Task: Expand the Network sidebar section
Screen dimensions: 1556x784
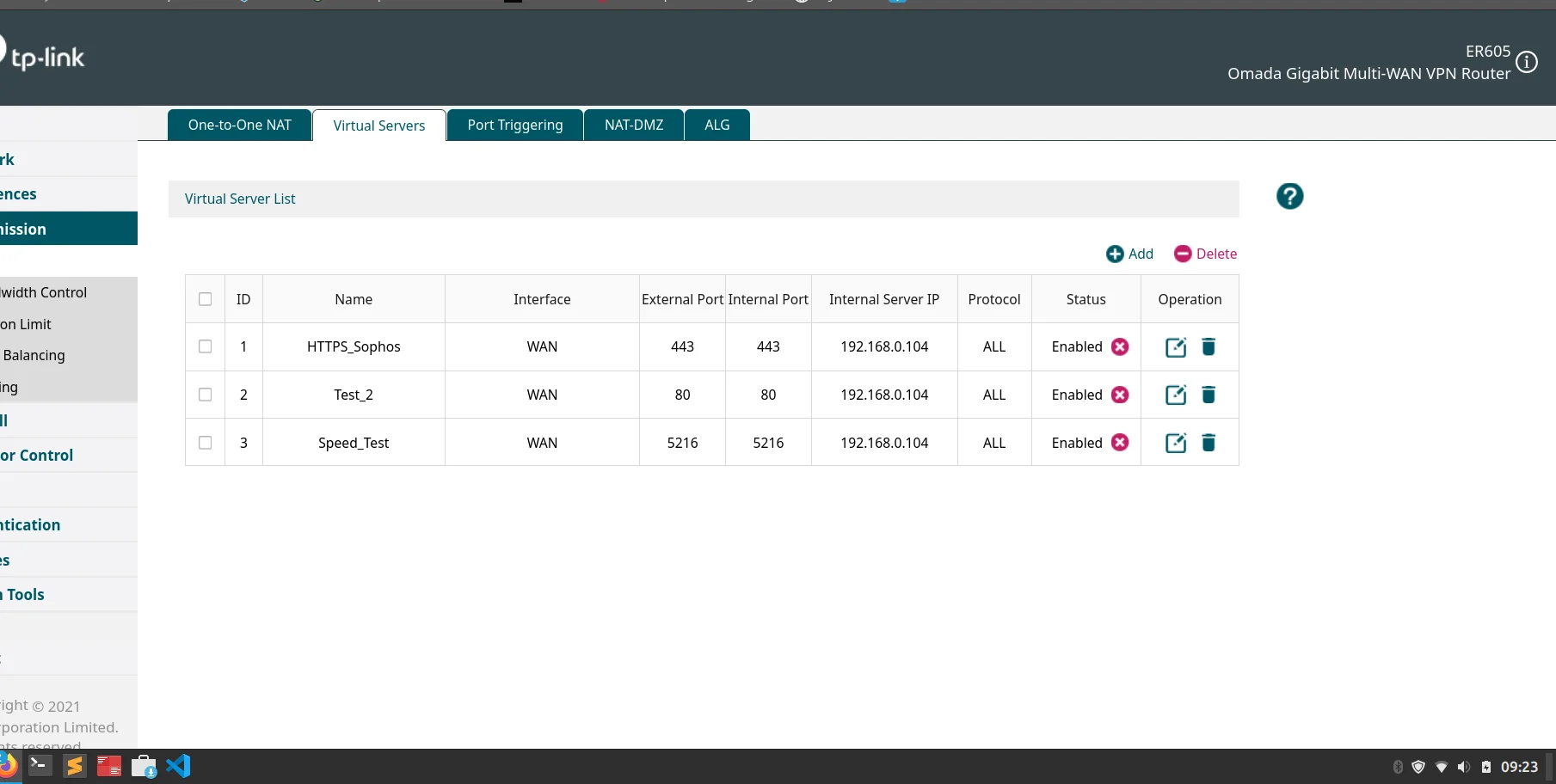Action: pyautogui.click(x=69, y=159)
